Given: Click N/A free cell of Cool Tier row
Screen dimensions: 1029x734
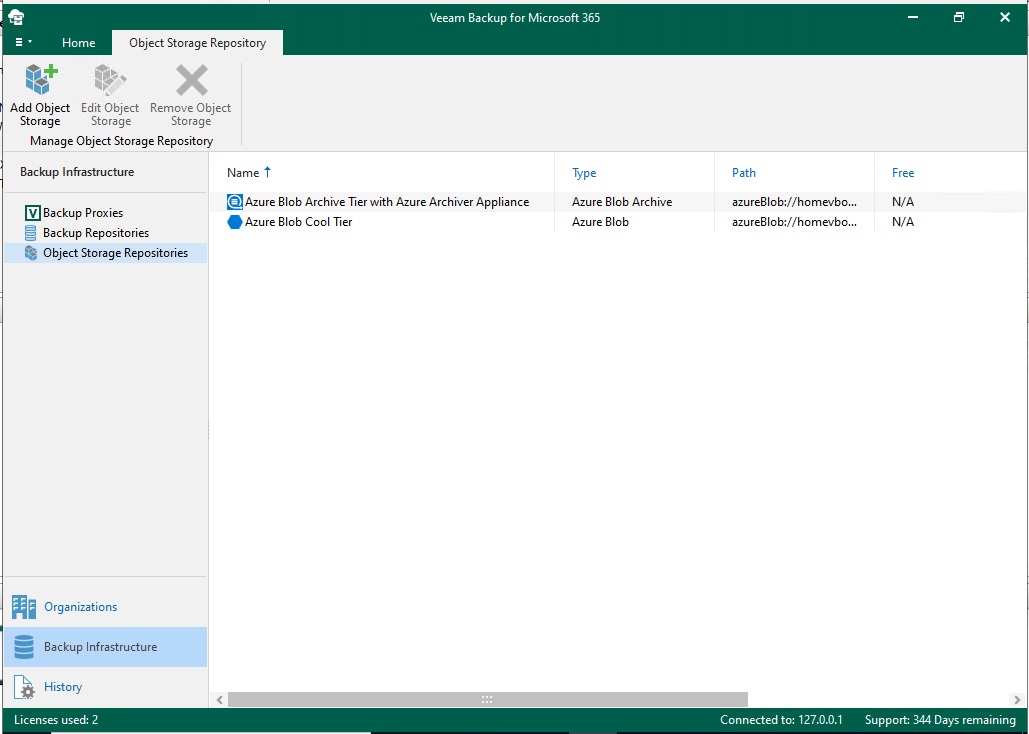Looking at the screenshot, I should tap(903, 222).
